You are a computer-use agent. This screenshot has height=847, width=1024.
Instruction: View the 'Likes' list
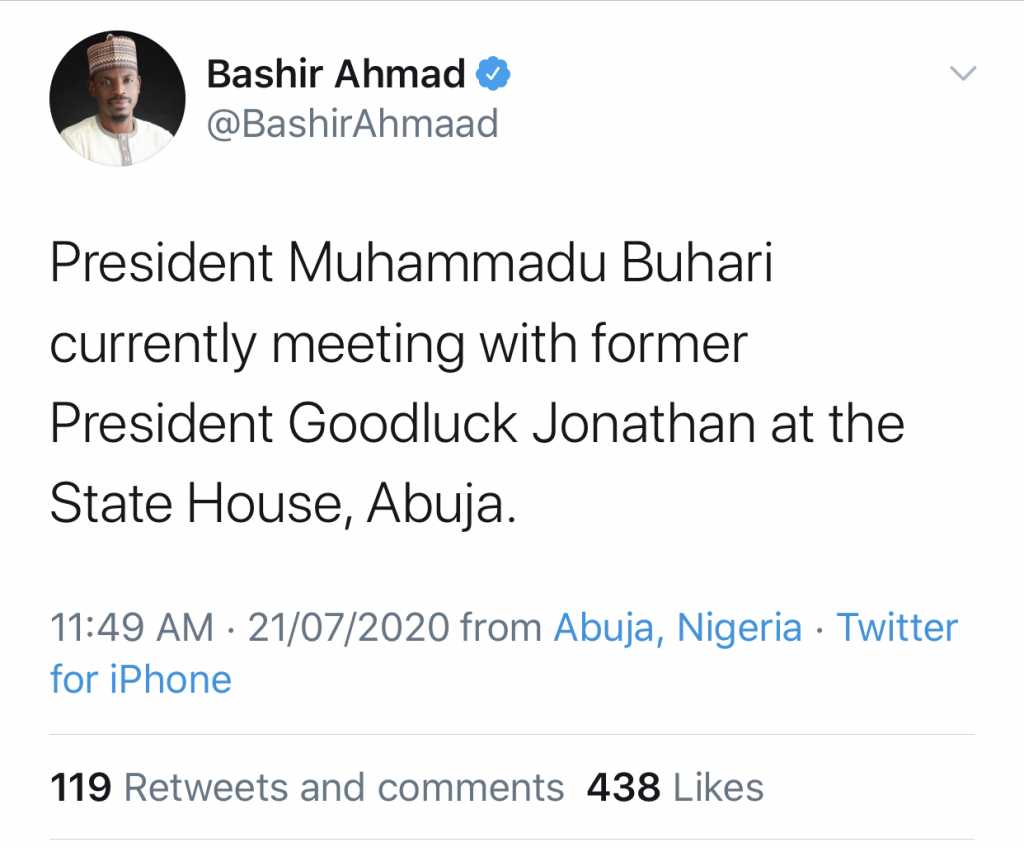pyautogui.click(x=718, y=788)
